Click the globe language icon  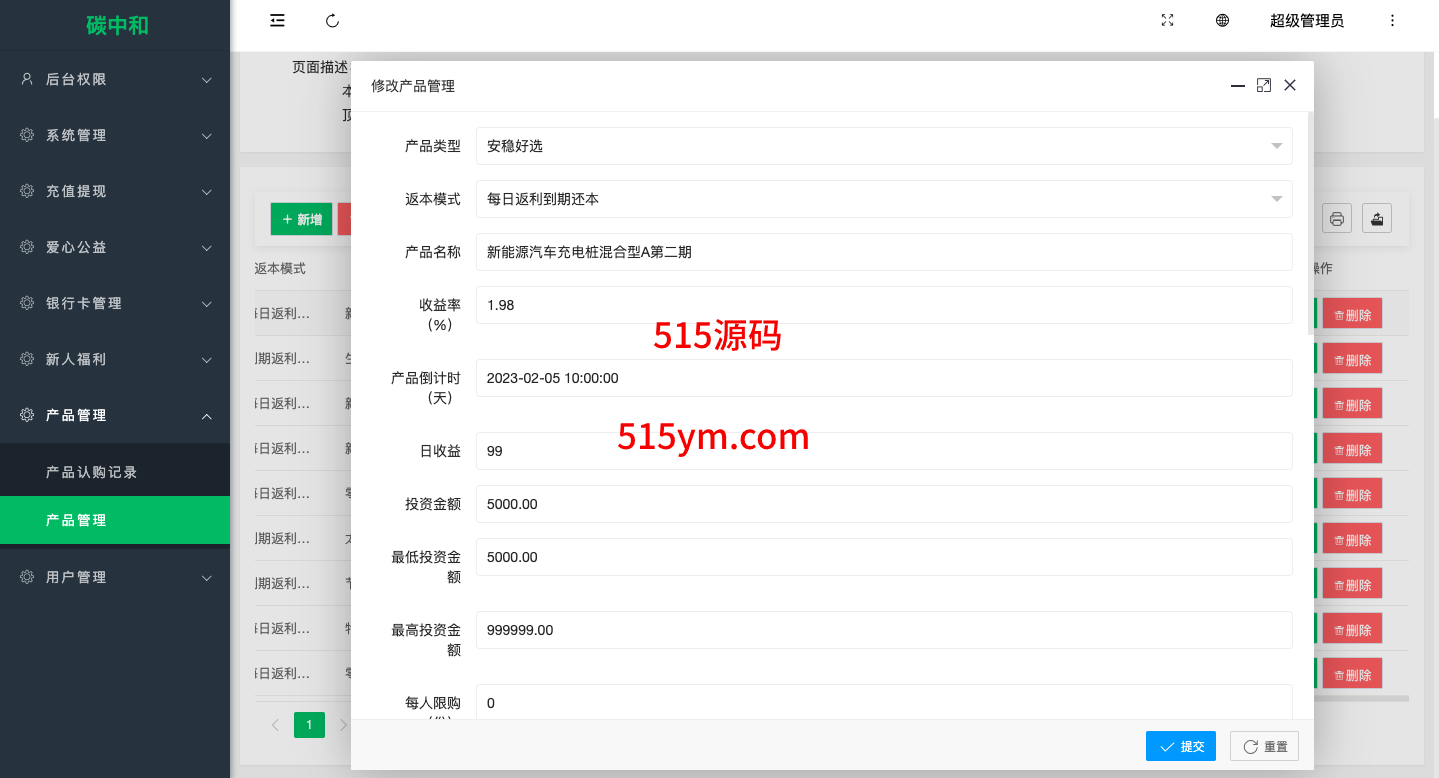click(1222, 21)
